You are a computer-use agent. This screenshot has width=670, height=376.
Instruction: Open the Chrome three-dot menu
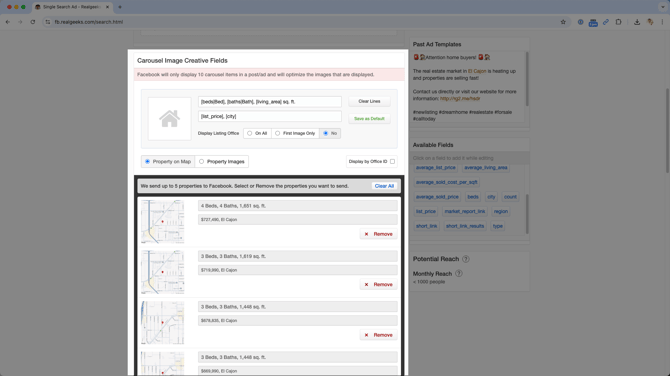click(662, 22)
